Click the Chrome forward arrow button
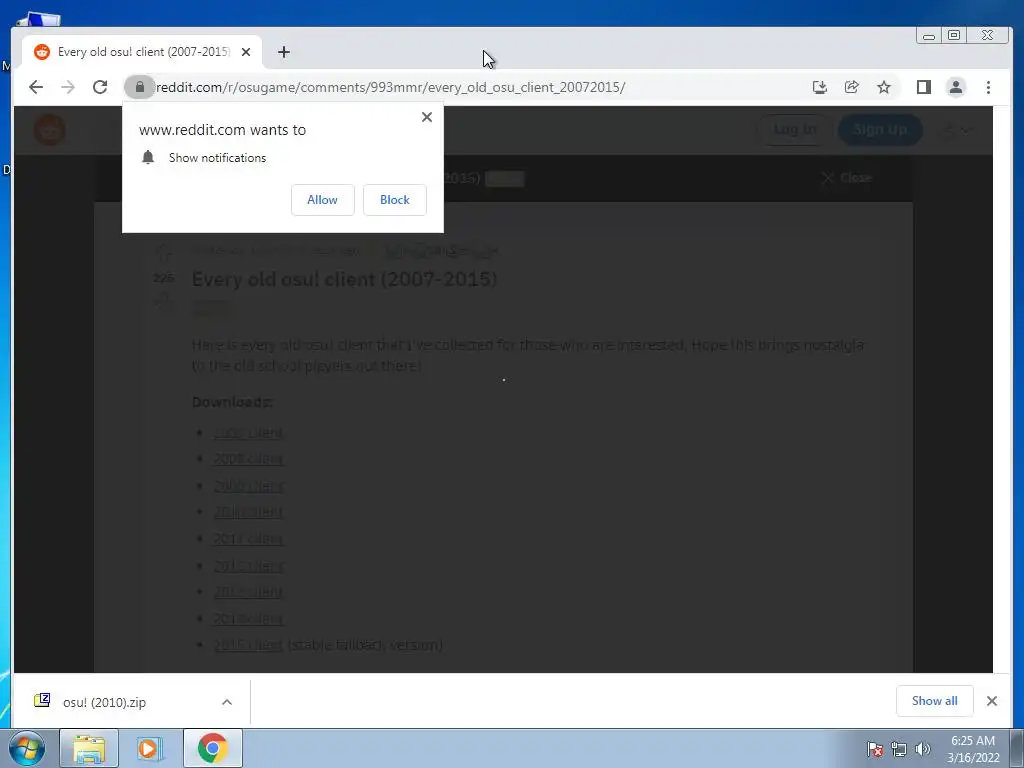Screen dimensions: 1024x768 68,87
